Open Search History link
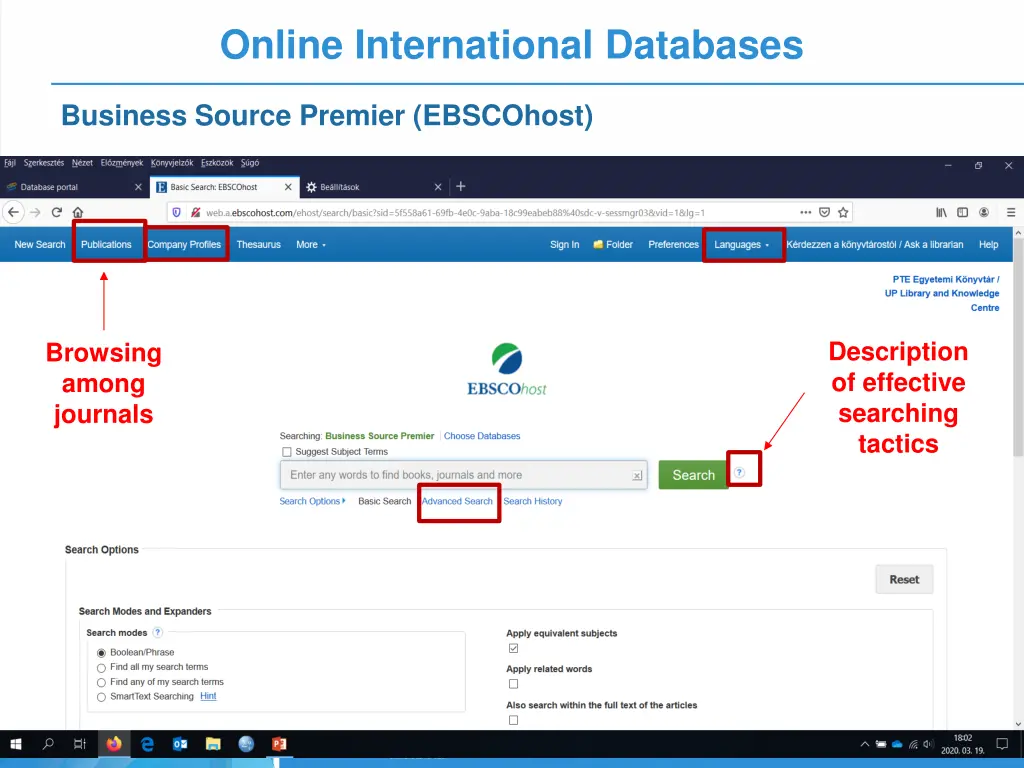Screen dimensions: 1024x768 pos(532,501)
